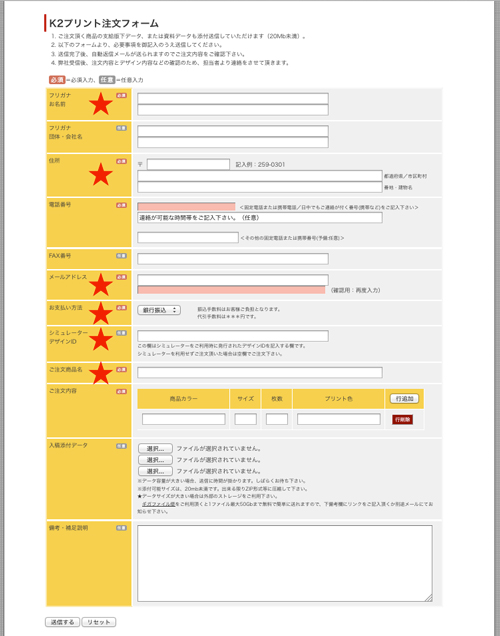Click the 行追加 button
This screenshot has width=500, height=636.
tap(404, 399)
